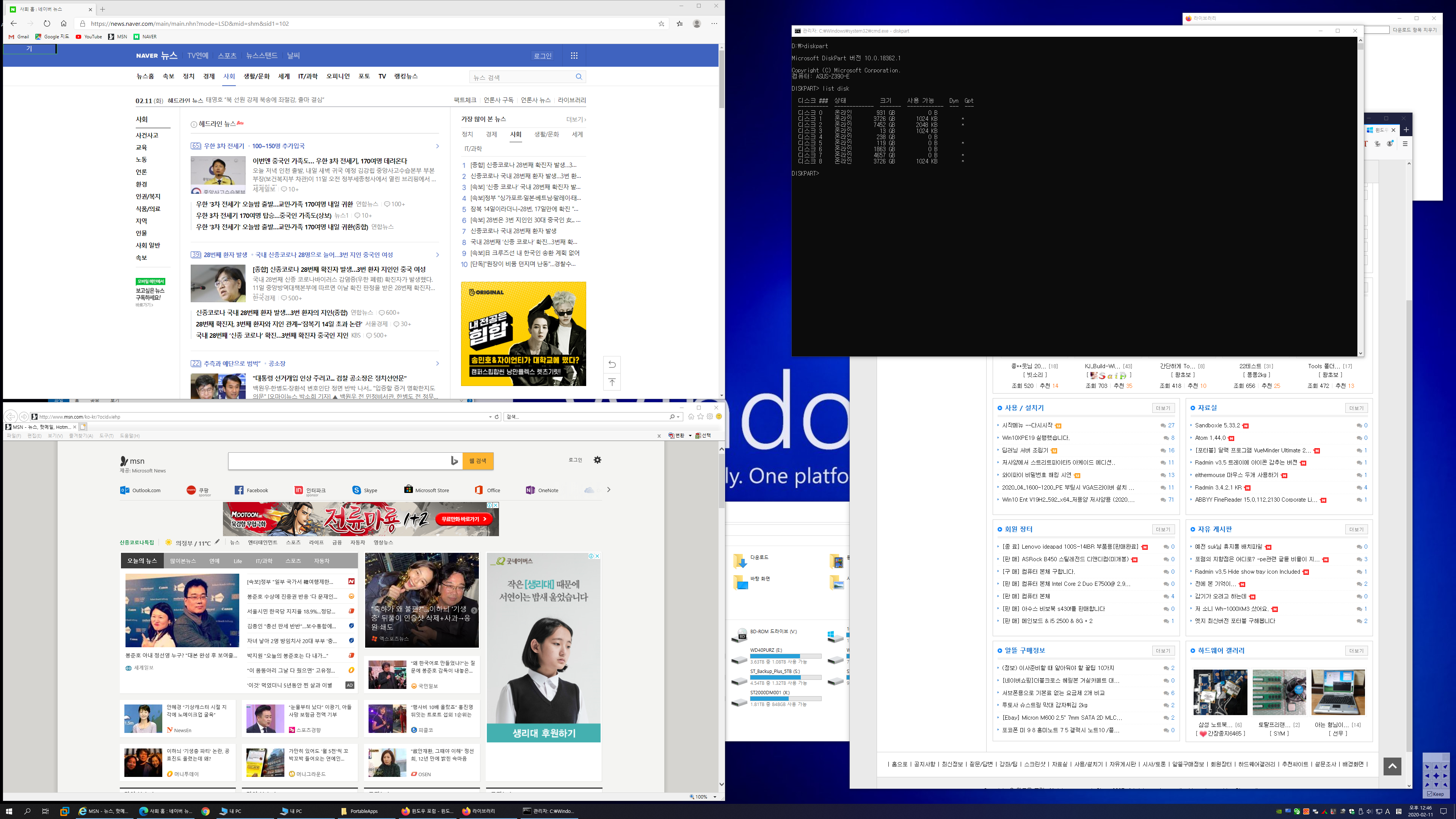Viewport: 1456px width, 819px height.
Task: Click the forum scroll-to-top arrow button
Action: (1392, 766)
